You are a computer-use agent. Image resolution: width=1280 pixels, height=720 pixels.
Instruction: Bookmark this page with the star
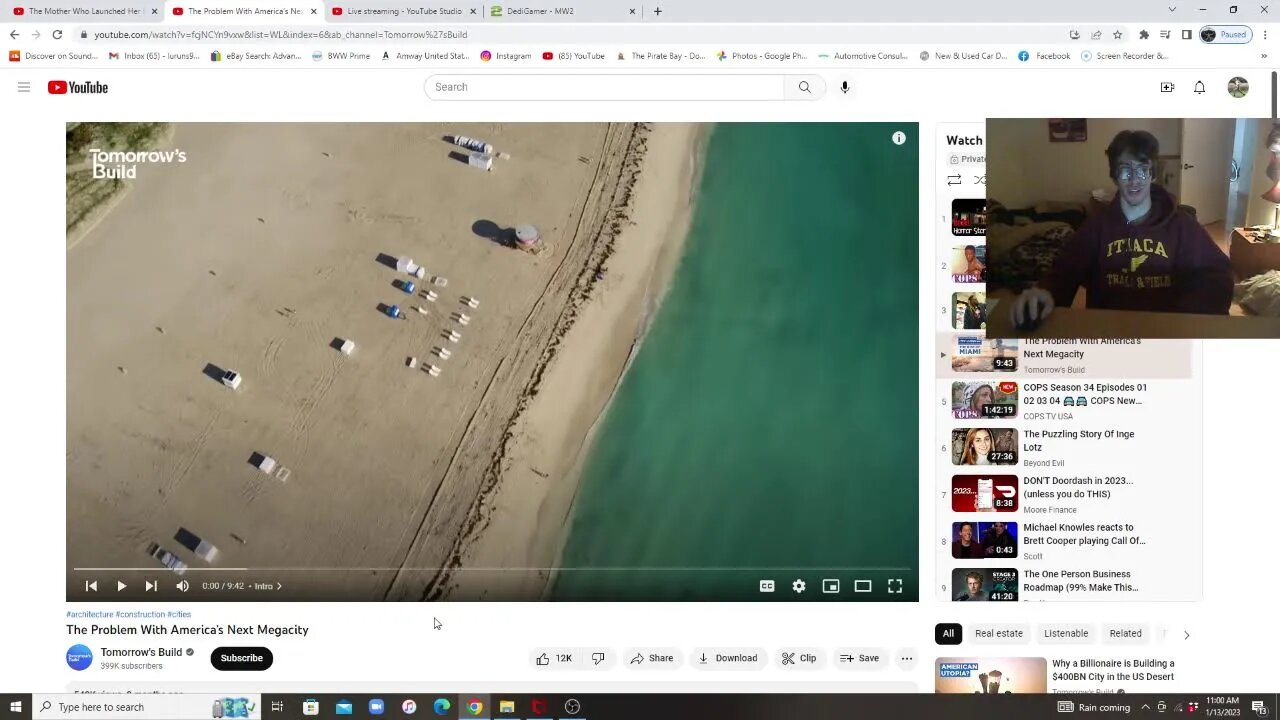click(1118, 34)
